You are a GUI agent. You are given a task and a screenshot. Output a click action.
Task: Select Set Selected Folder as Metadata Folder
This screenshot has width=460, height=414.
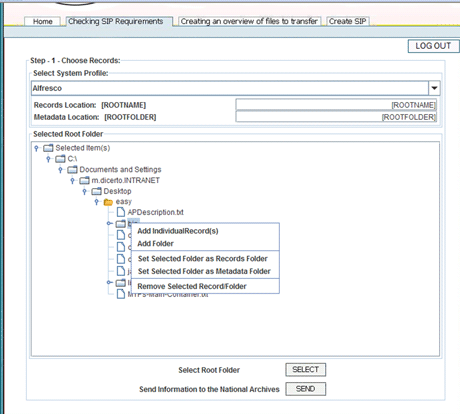pos(205,271)
